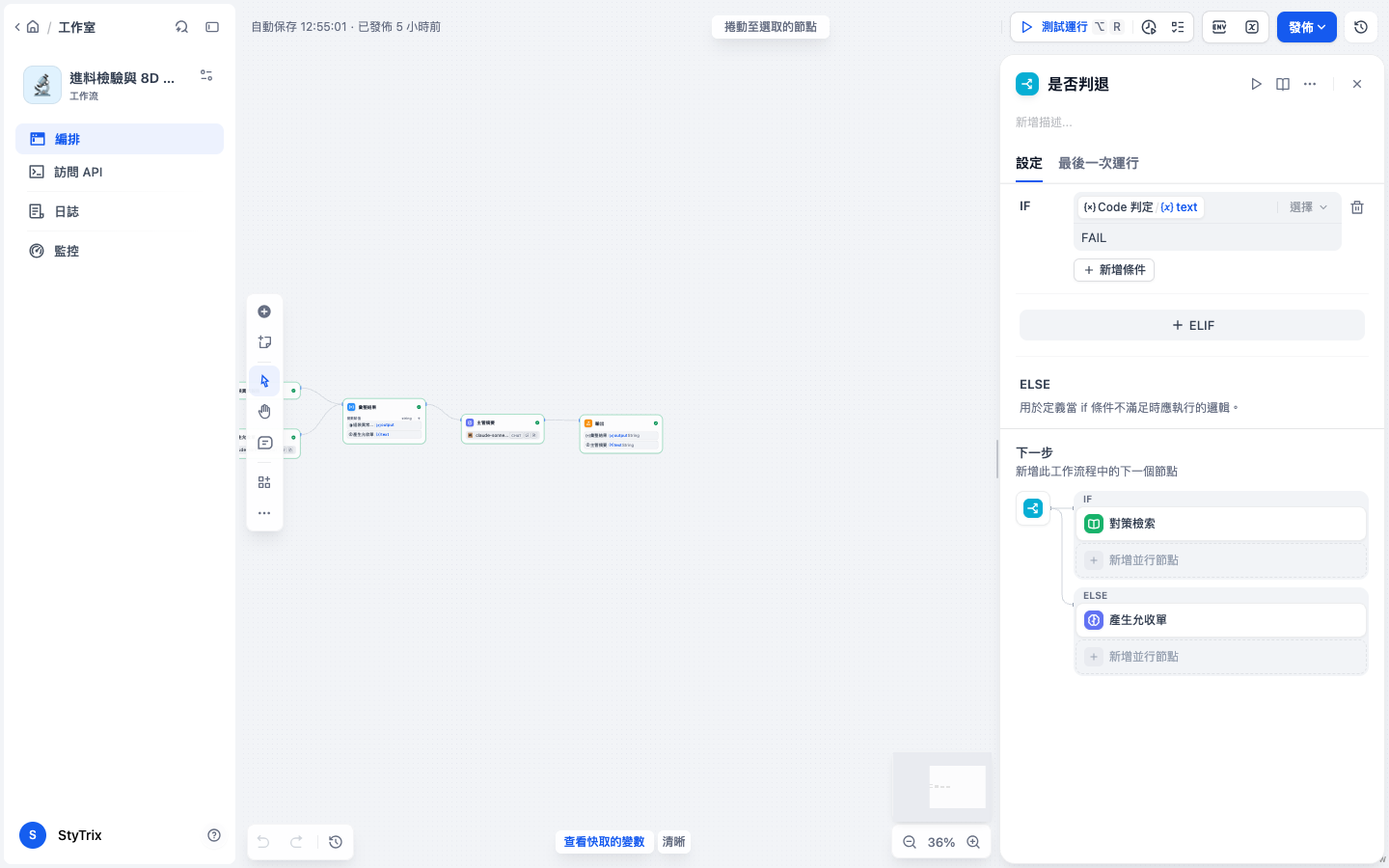The image size is (1389, 868).
Task: Click 捲動至選取的節點 button
Action: click(x=771, y=27)
